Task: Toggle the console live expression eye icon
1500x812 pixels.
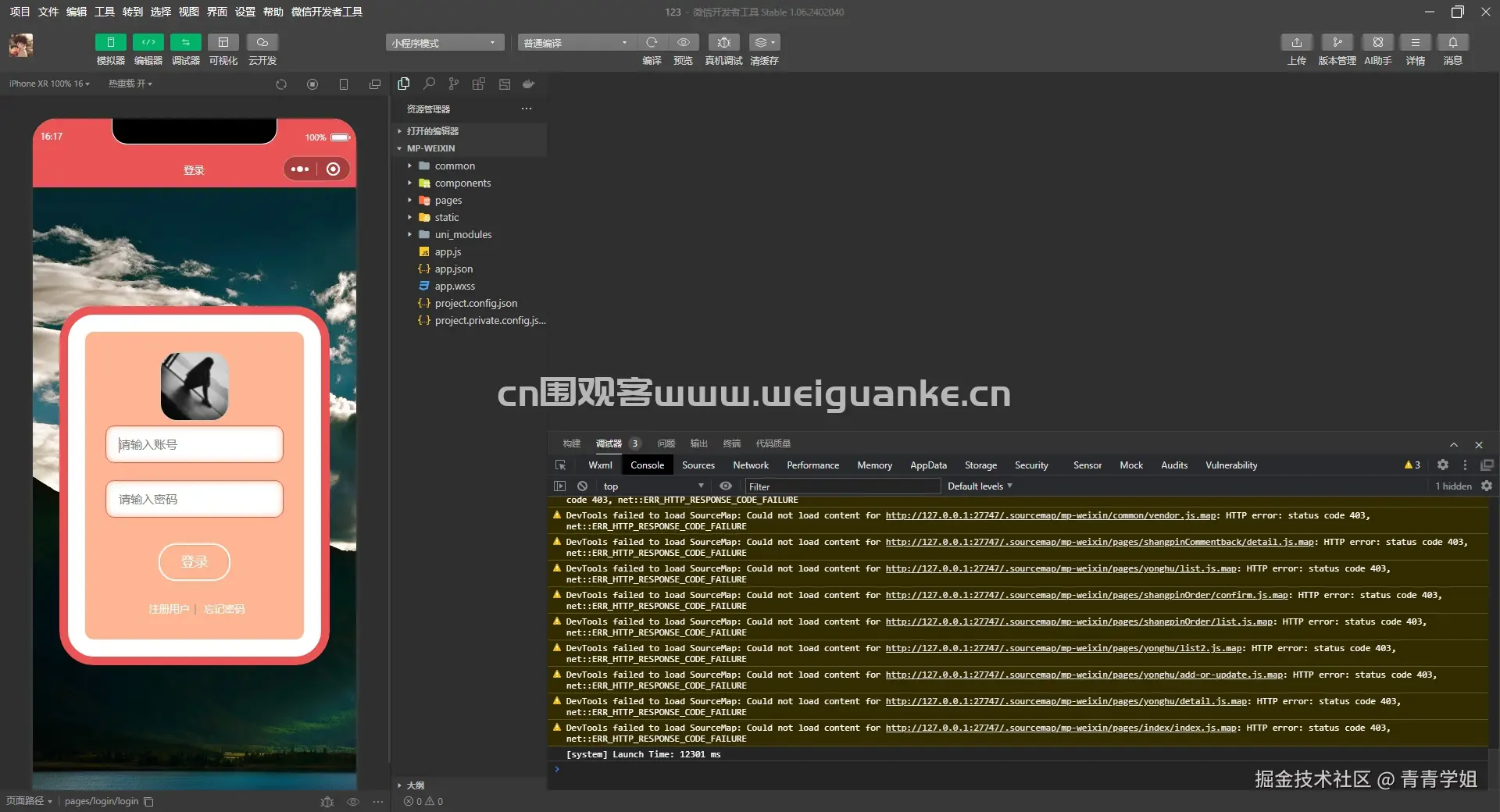Action: 726,486
